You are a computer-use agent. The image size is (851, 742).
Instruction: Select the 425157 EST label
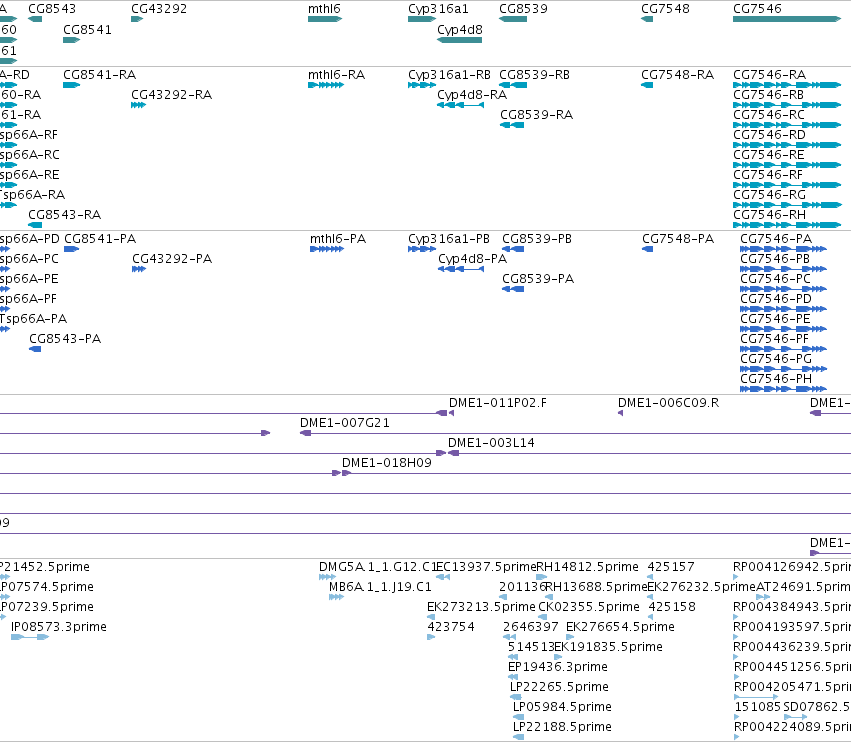pyautogui.click(x=671, y=567)
